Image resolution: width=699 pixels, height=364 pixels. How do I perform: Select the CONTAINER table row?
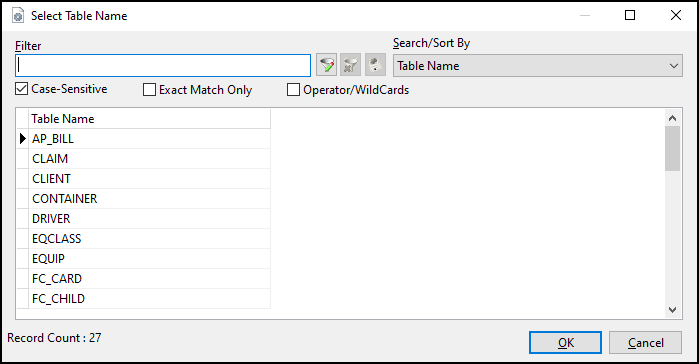click(x=149, y=199)
